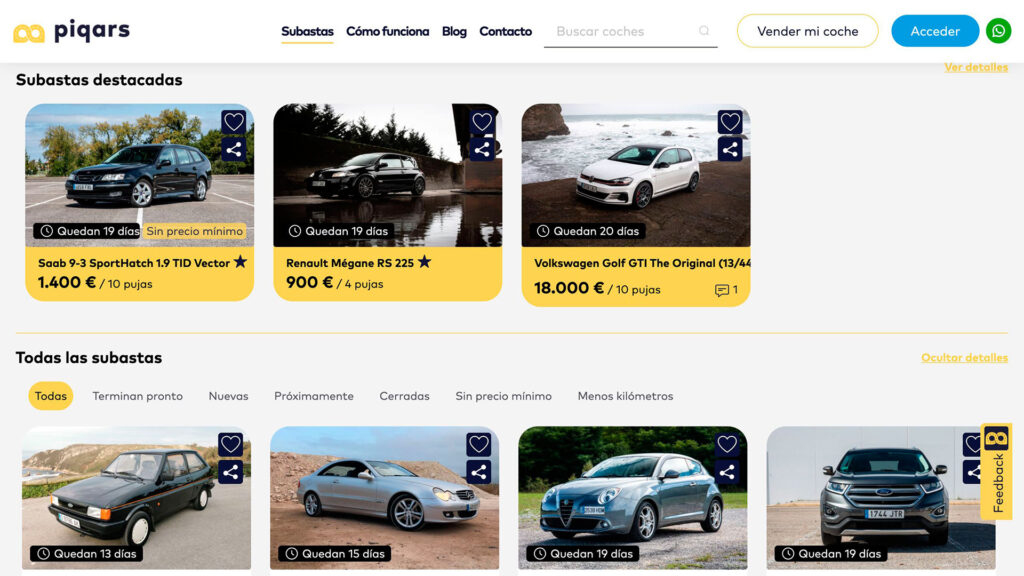The width and height of the screenshot is (1024, 576).
Task: Open the Alfa Romeo MiTo photo
Action: 632,498
